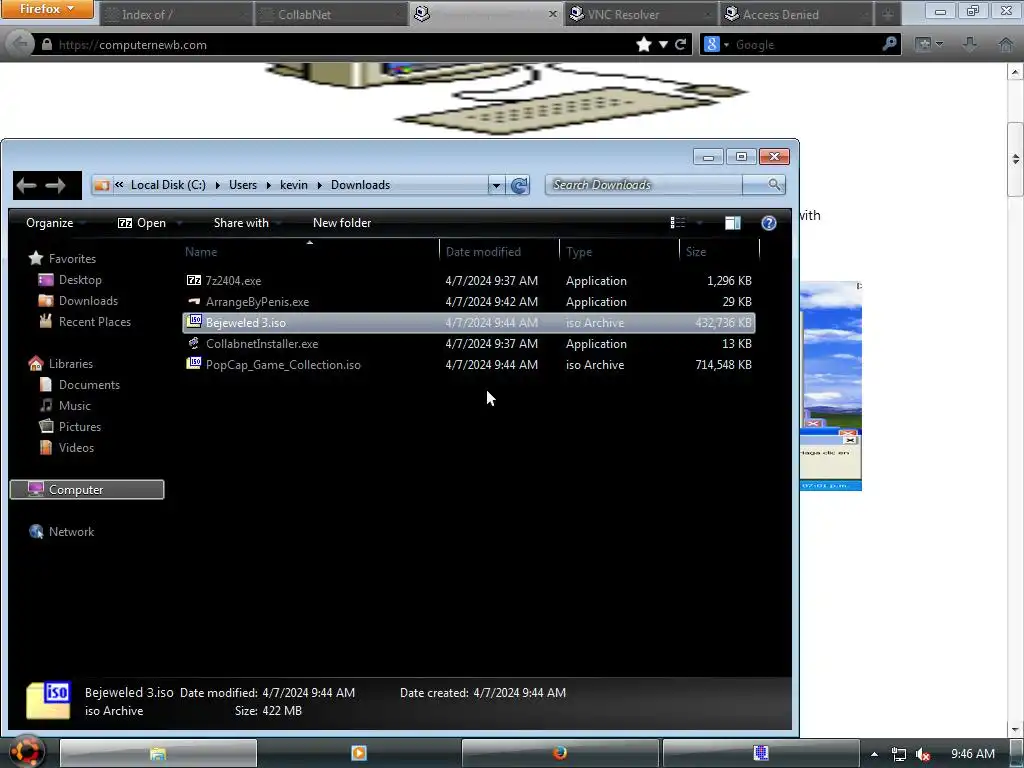Open Pictures library
This screenshot has width=1024, height=768.
click(80, 426)
